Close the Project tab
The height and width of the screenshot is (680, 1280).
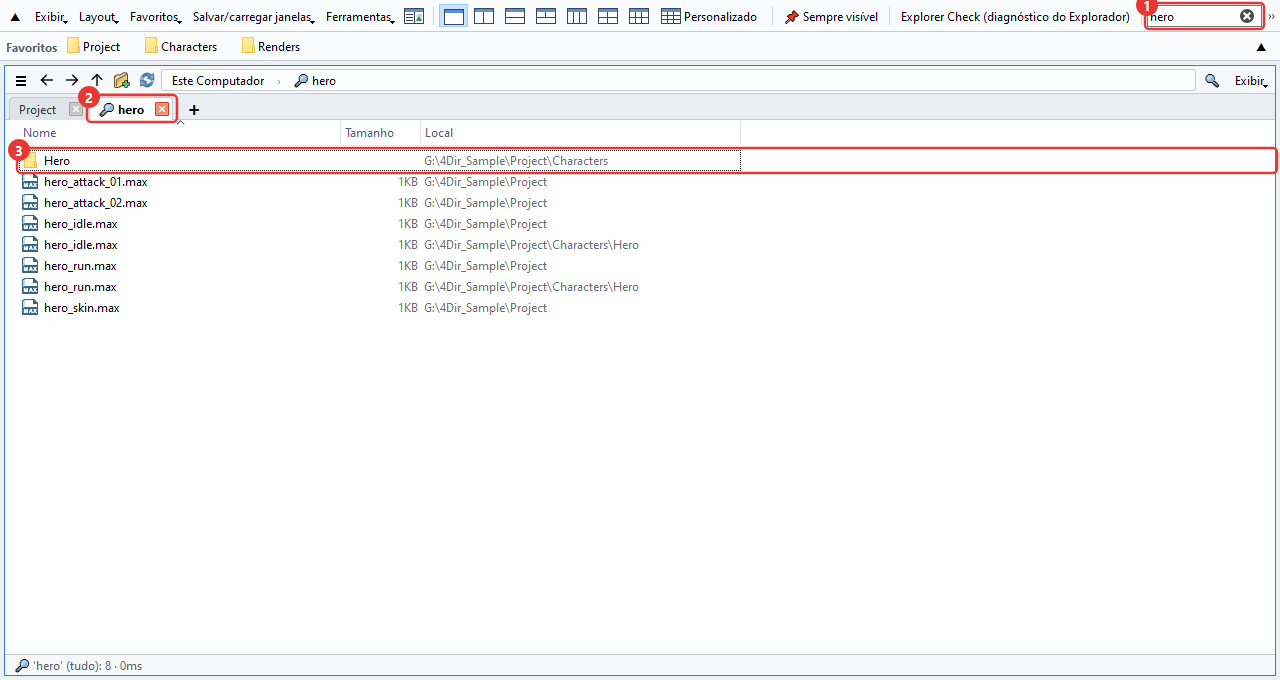click(76, 110)
